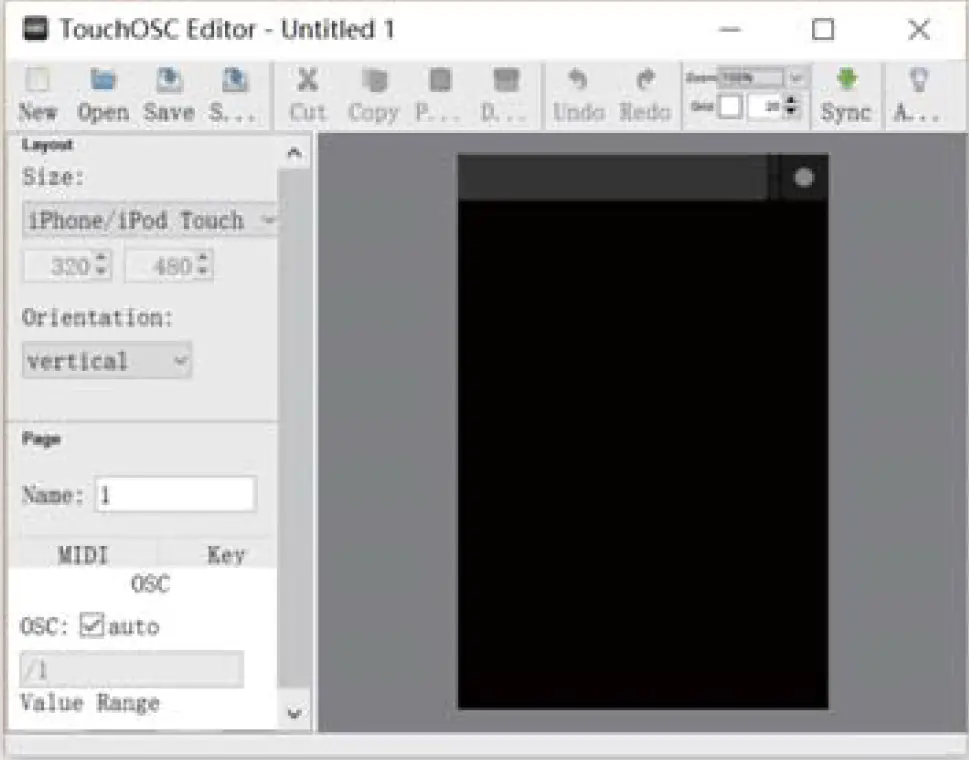The width and height of the screenshot is (969, 760).
Task: Click the black layout canvas area
Action: pos(643,454)
